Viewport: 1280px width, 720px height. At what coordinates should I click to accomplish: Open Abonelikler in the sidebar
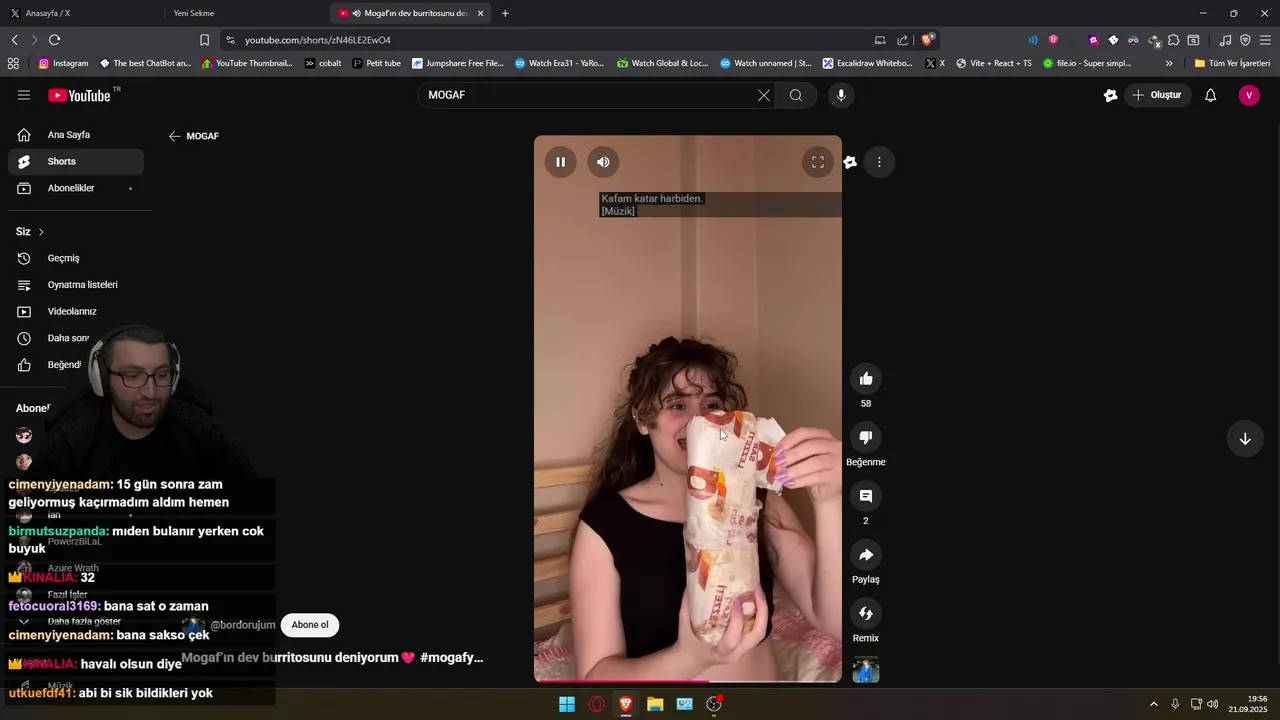tap(76, 188)
